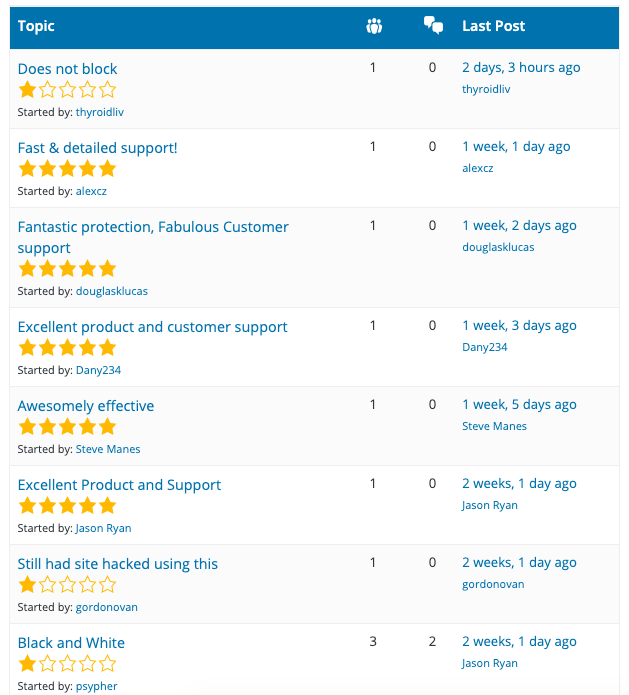This screenshot has width=629, height=695.
Task: Visit thyroidliv's profile from 'Started by'
Action: [100, 112]
